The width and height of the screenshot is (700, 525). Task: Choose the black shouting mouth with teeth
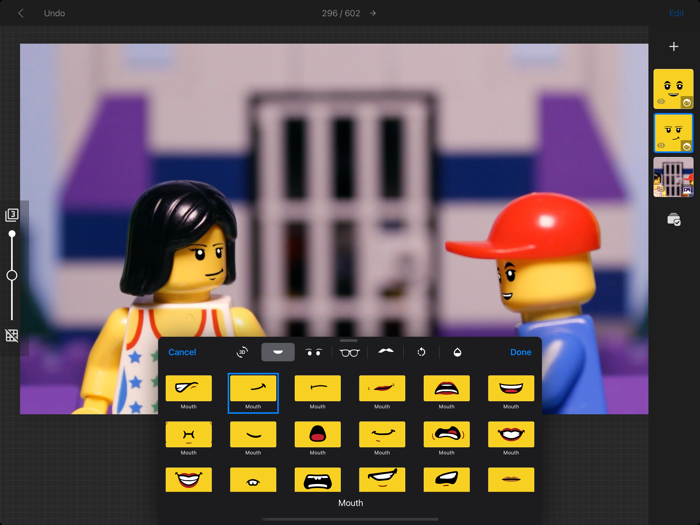[317, 480]
